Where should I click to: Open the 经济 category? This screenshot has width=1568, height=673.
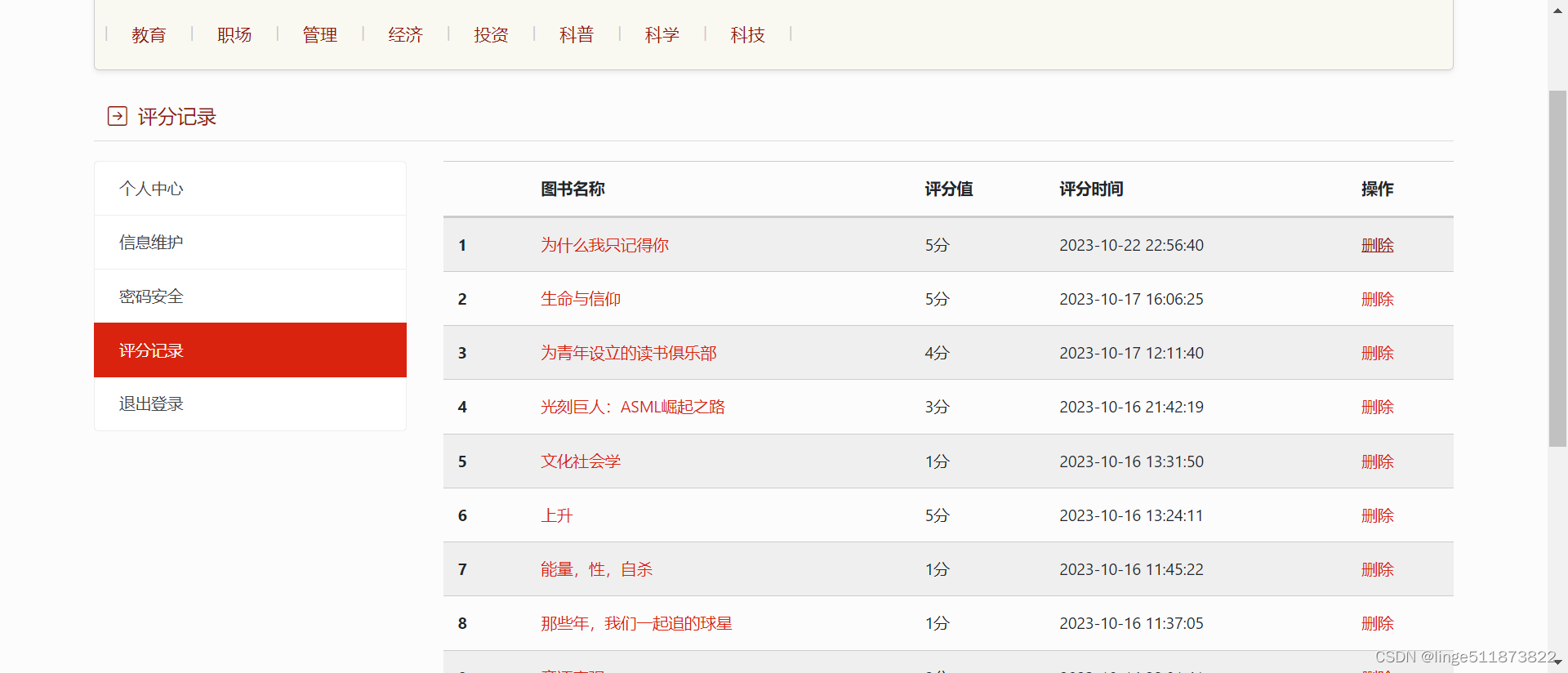[x=406, y=34]
